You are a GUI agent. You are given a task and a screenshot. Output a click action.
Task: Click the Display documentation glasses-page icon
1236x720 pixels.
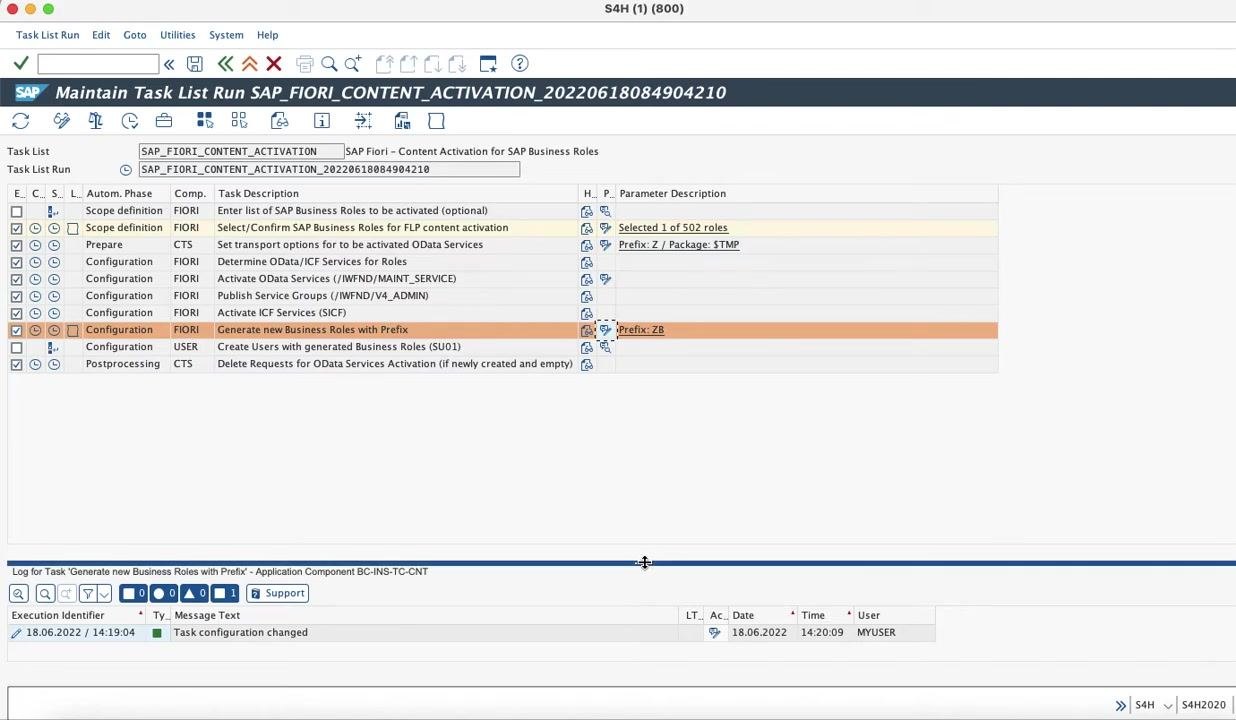point(280,121)
